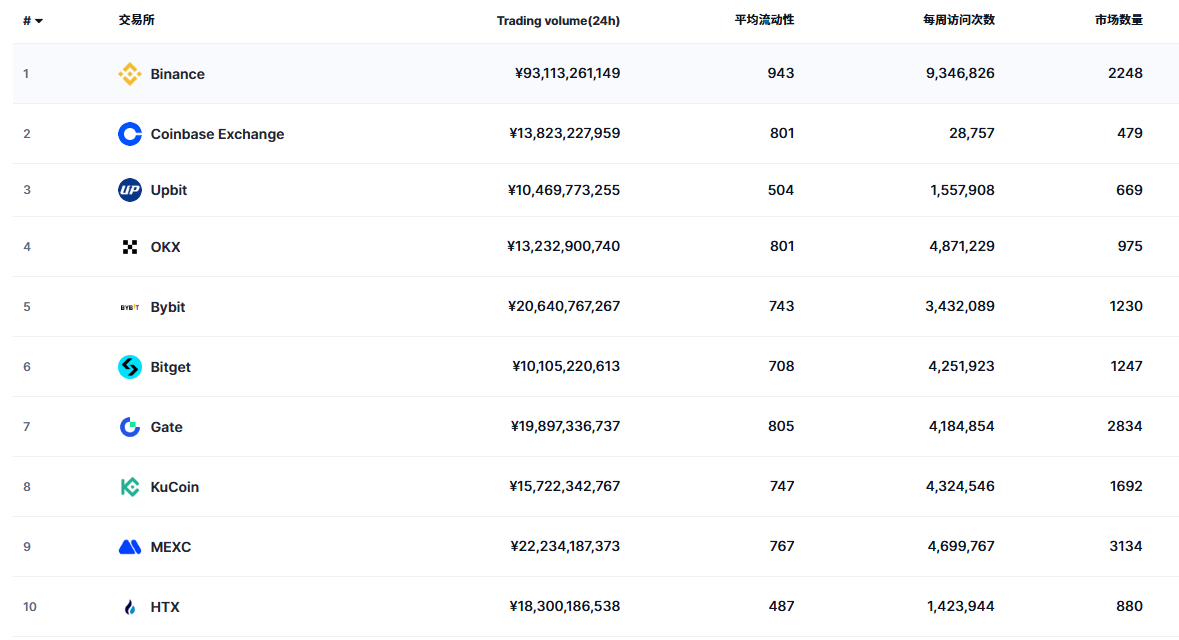Click the Binance logo icon

point(130,74)
